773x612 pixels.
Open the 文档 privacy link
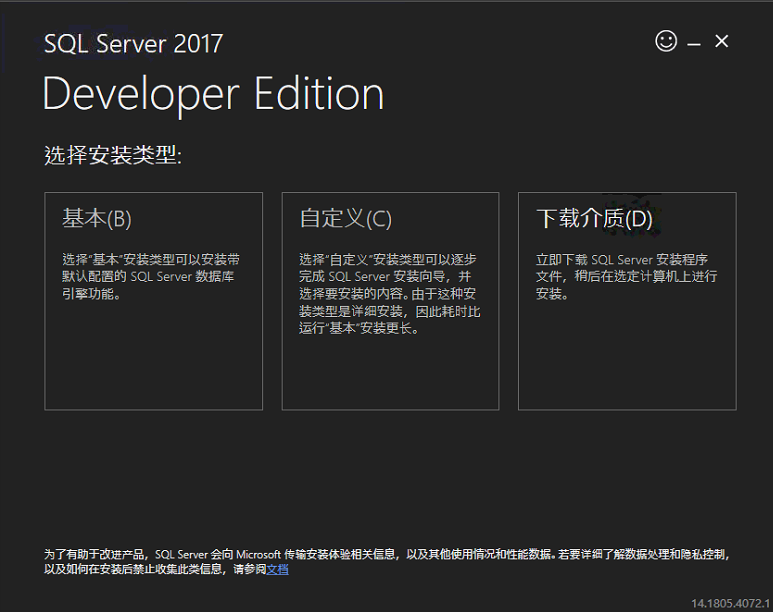click(x=278, y=570)
